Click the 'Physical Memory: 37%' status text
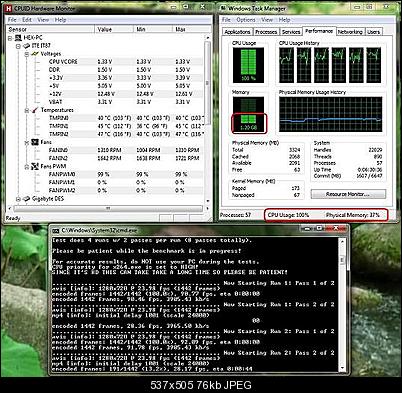 click(353, 215)
